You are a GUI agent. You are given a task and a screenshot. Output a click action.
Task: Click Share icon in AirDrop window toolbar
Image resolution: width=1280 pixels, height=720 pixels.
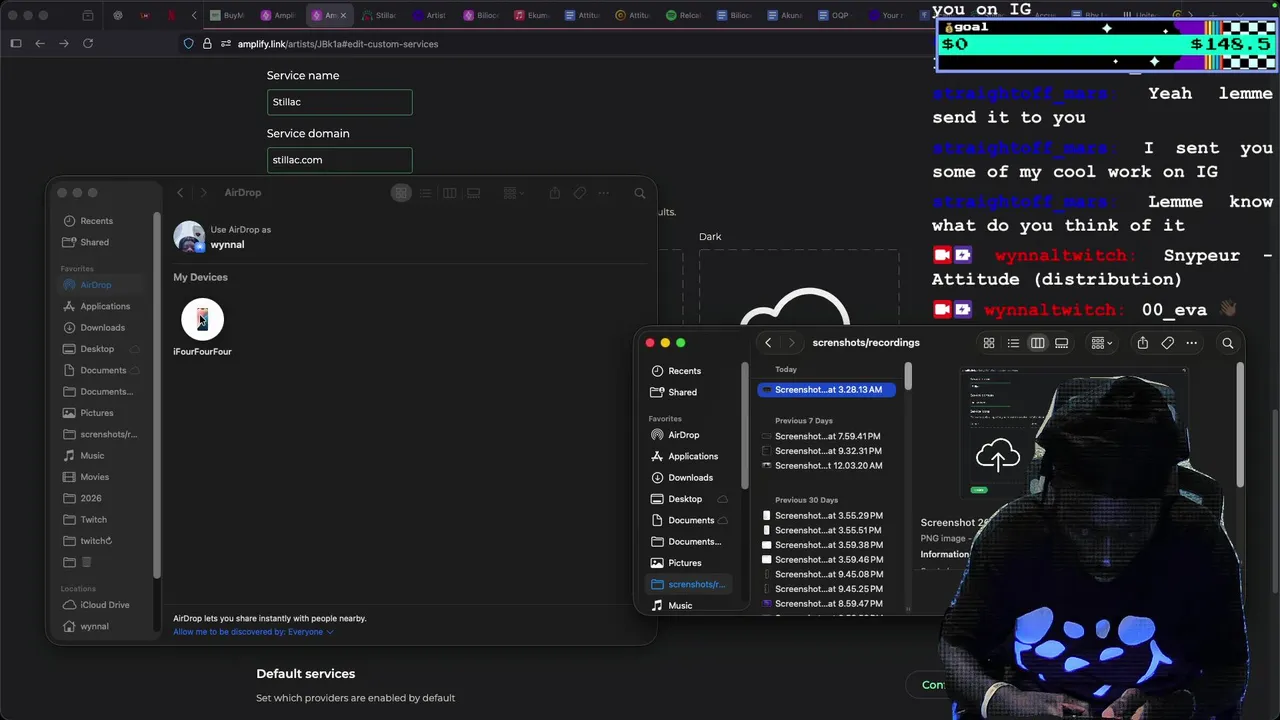[555, 193]
